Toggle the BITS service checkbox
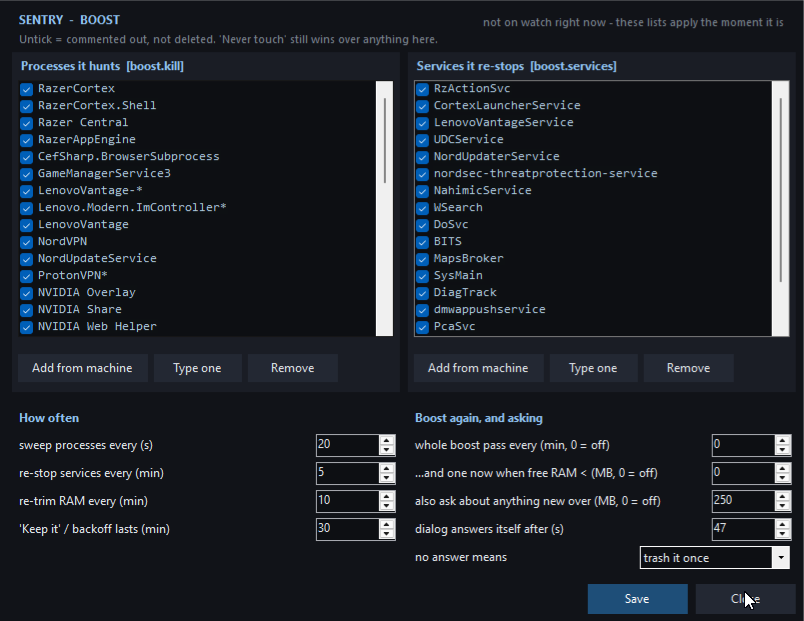804x621 pixels. click(x=422, y=242)
